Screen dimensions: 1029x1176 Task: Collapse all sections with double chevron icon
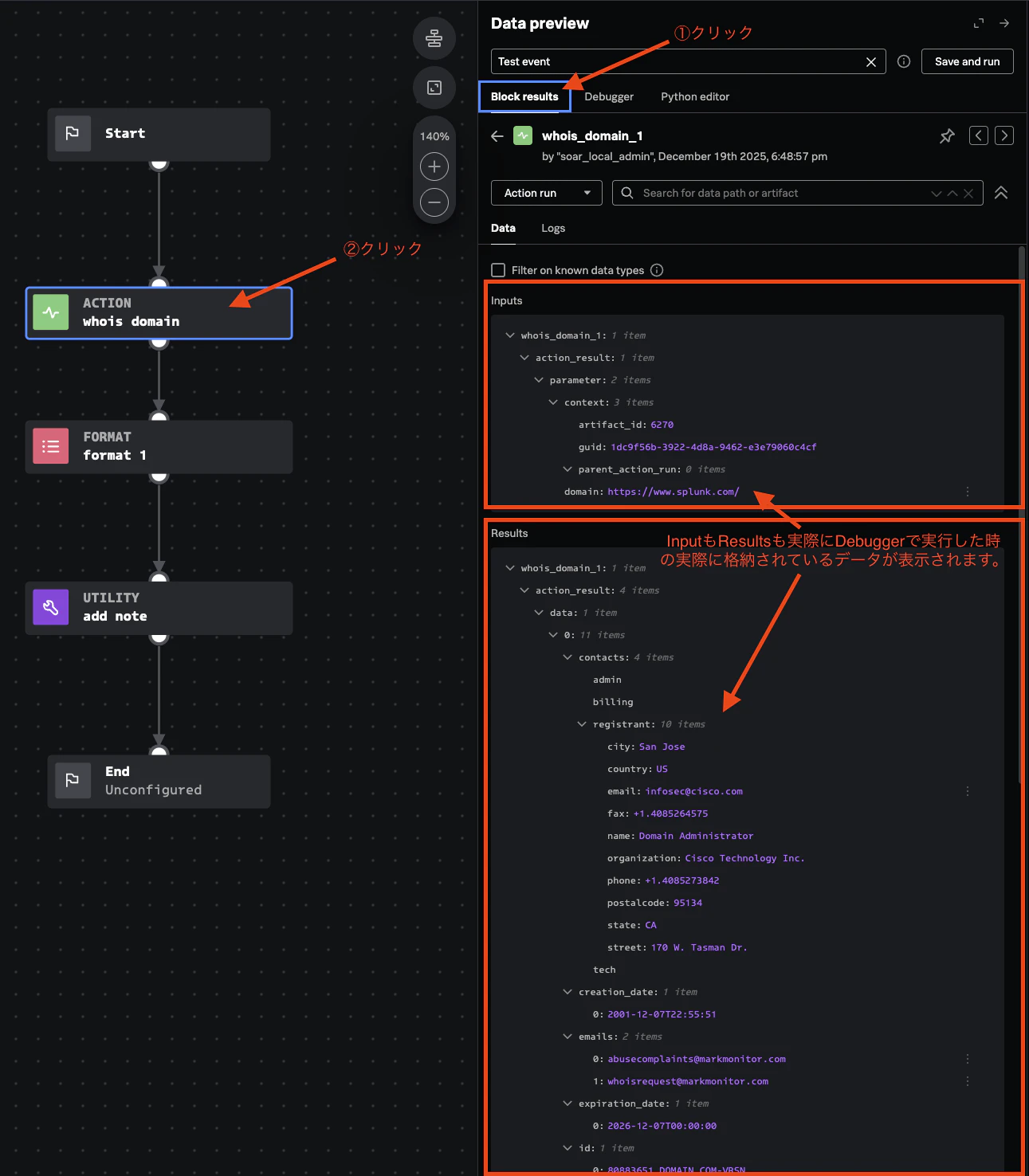tap(1001, 193)
